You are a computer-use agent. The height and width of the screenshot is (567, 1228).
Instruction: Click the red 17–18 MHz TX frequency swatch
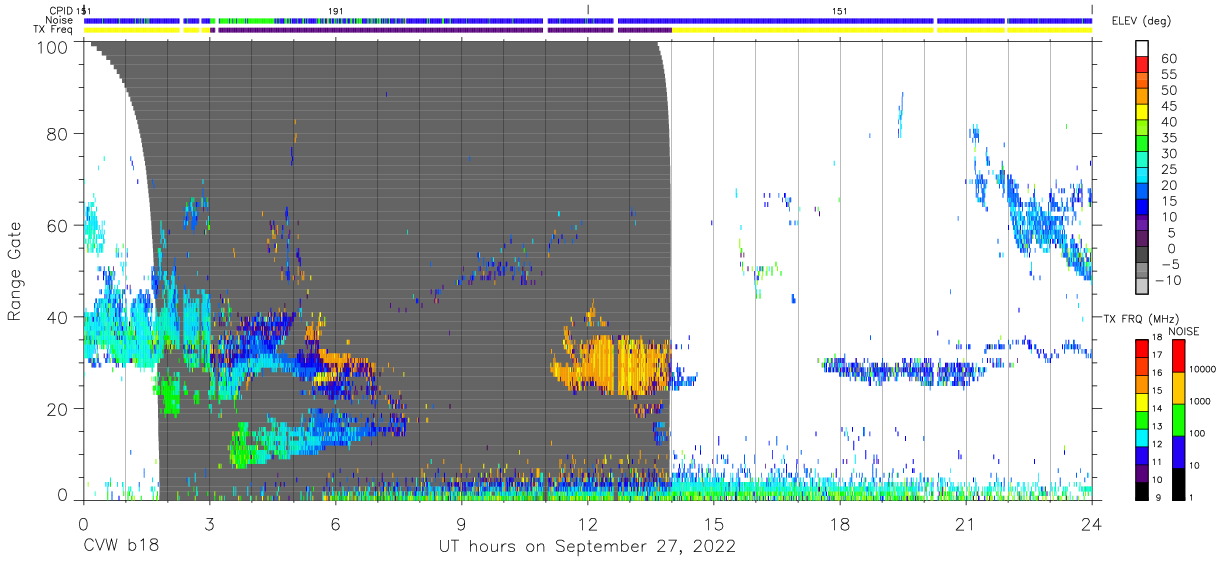[1142, 347]
